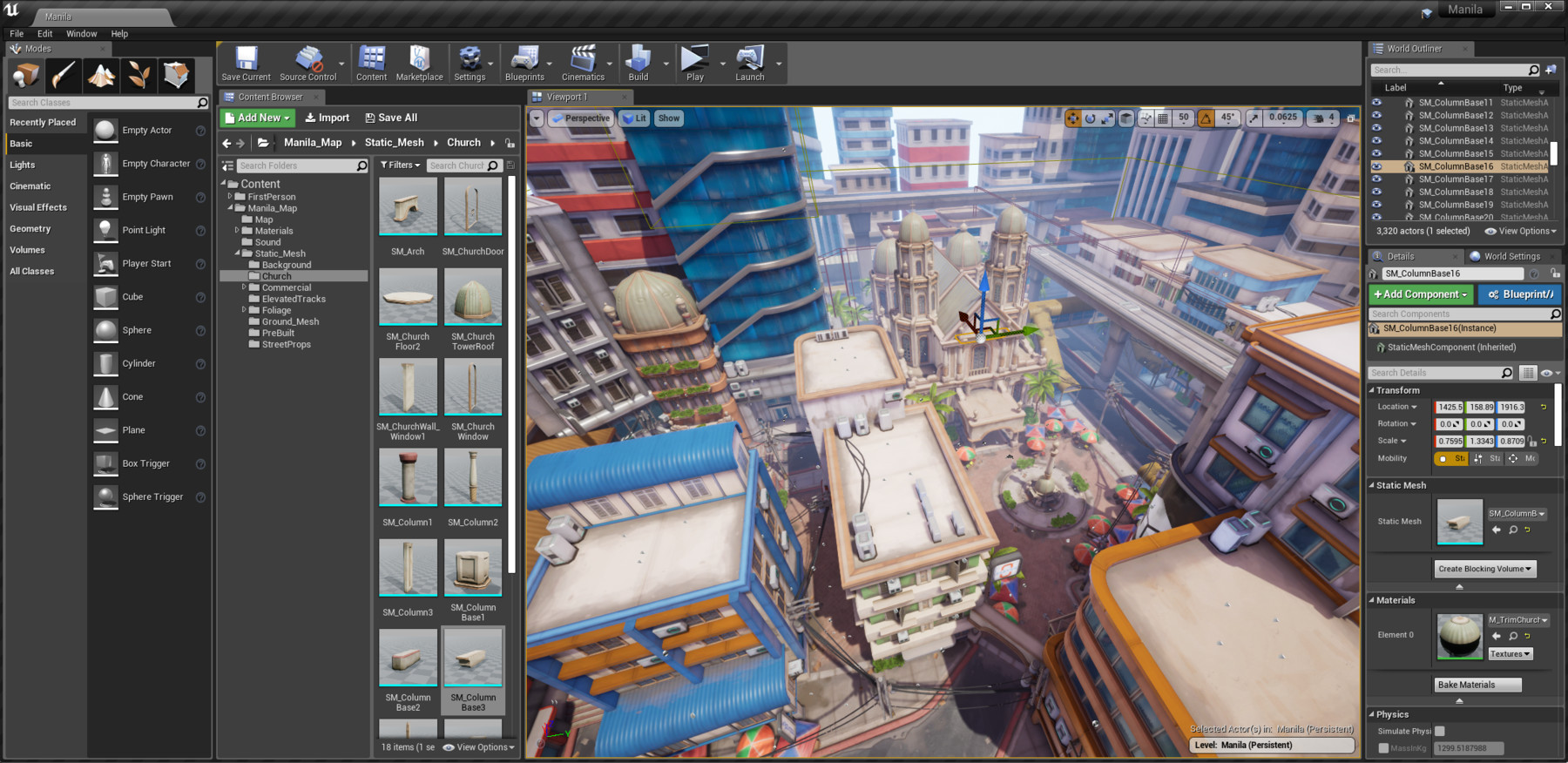Hide SM_ColumnBase18 via eye icon
The image size is (1568, 763).
tap(1376, 192)
